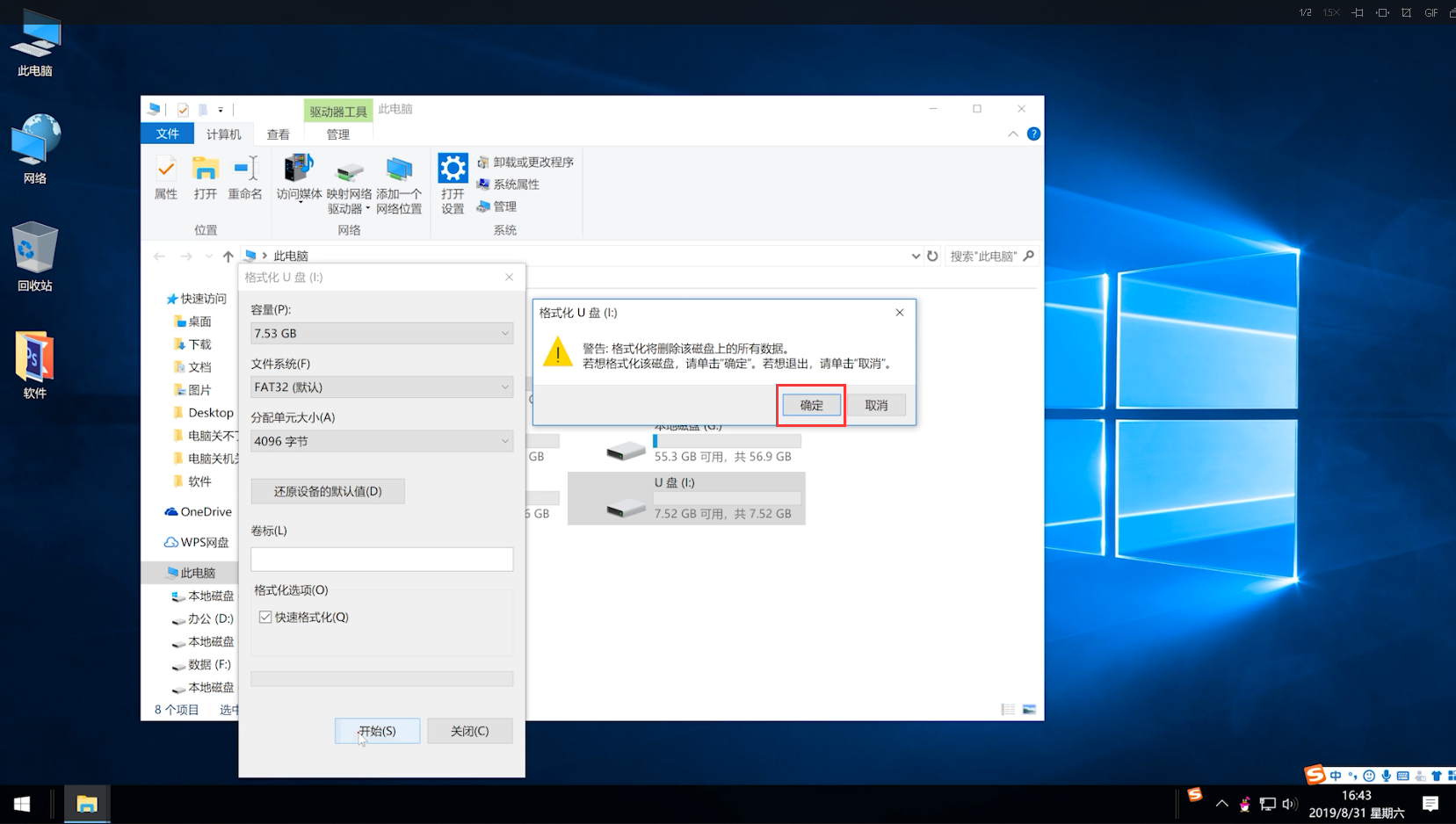
Task: Click Restore device defaults (还原设备的默认值)
Action: click(x=328, y=491)
